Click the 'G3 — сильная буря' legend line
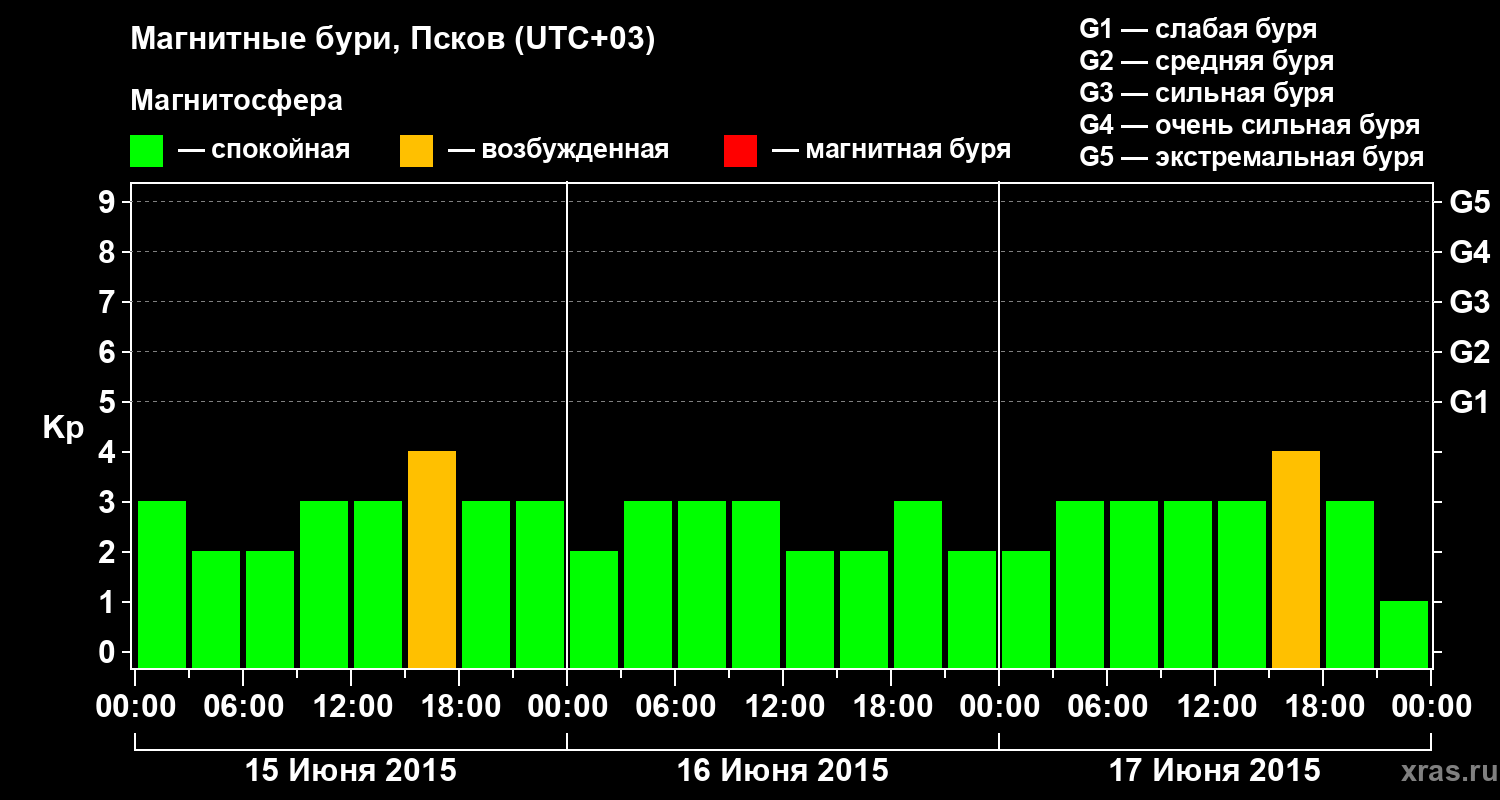1500x800 pixels. (x=1207, y=93)
